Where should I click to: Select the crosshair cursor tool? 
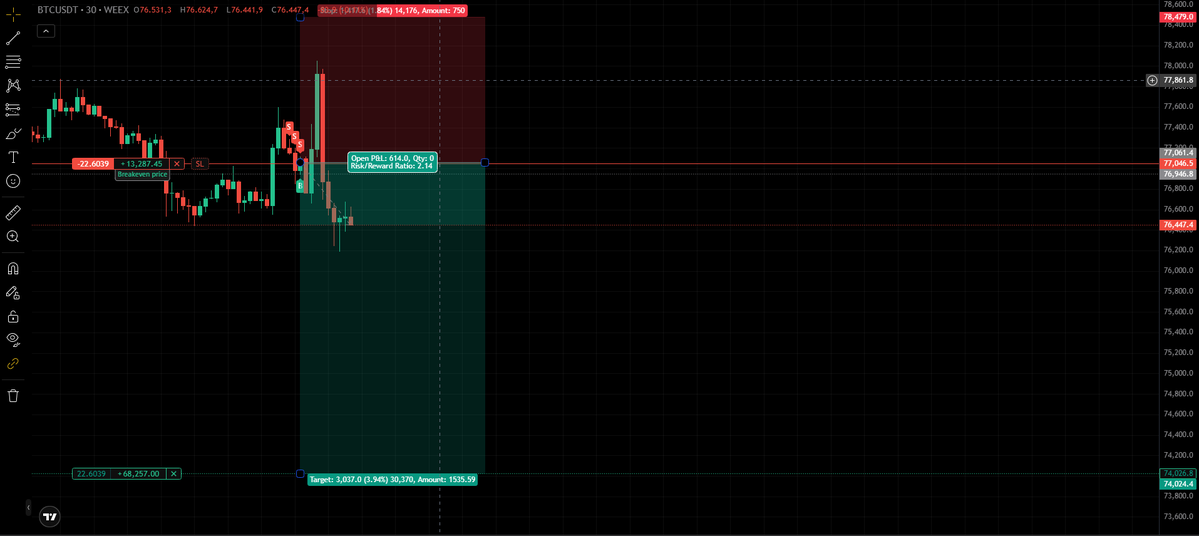(13, 15)
